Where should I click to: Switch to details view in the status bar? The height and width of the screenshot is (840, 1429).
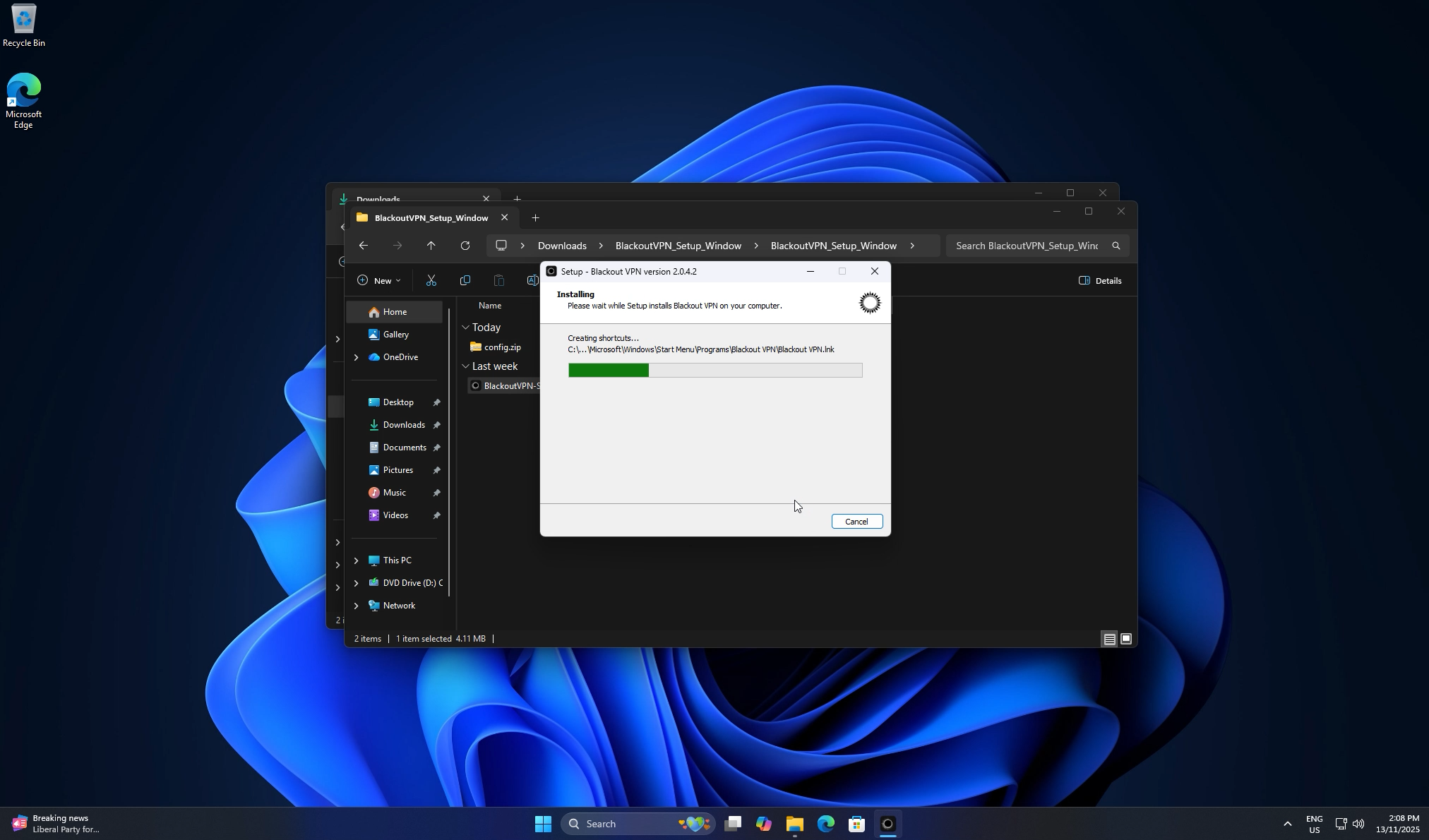pos(1110,639)
